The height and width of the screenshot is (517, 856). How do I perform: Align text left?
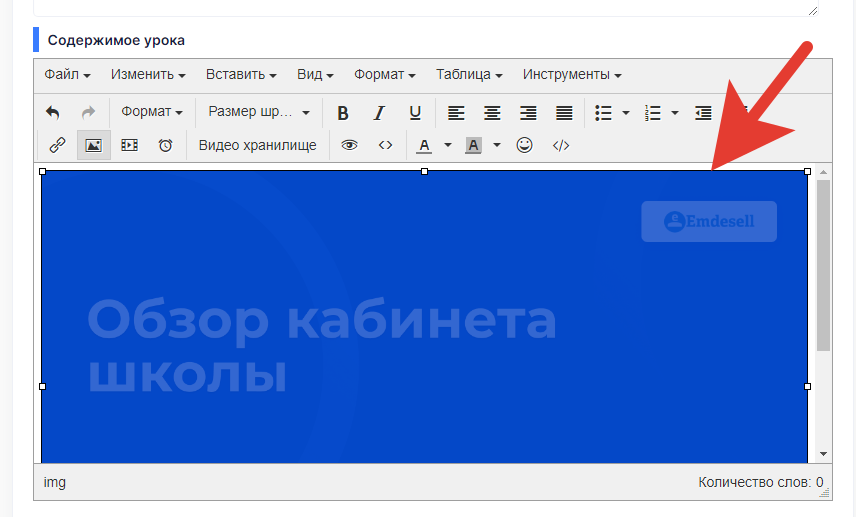[x=456, y=113]
